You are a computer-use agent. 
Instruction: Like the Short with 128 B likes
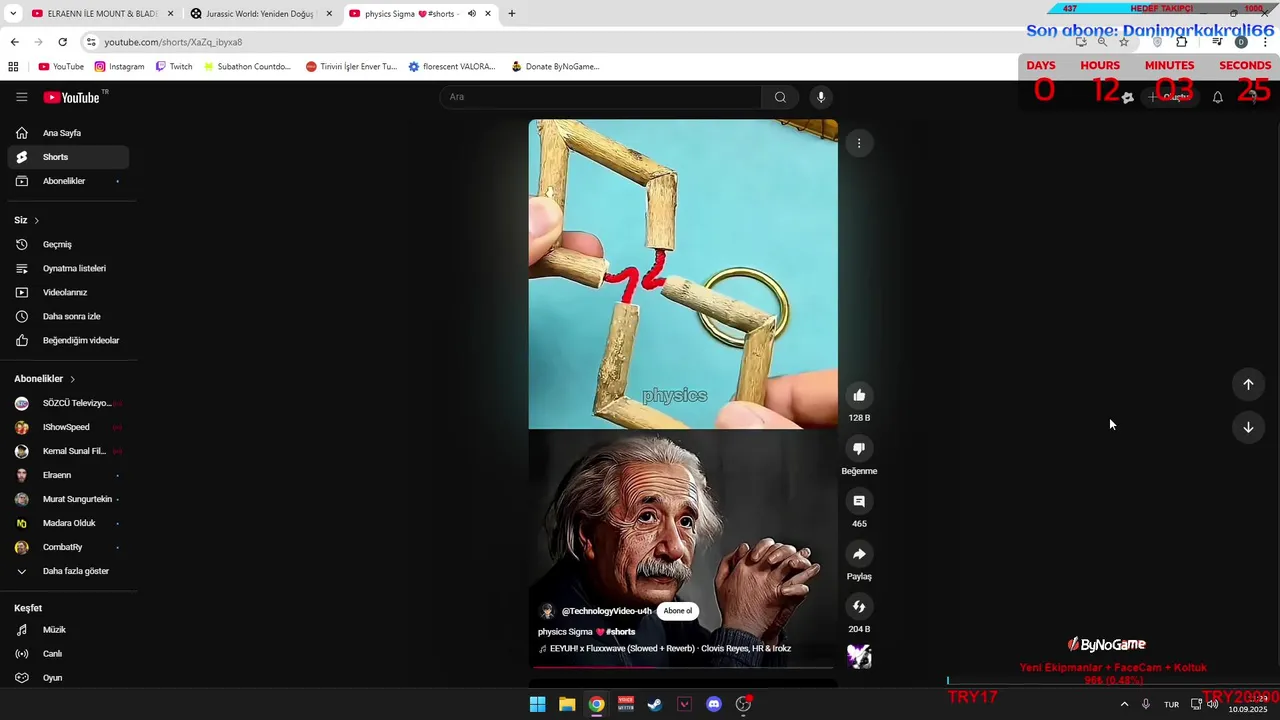pyautogui.click(x=859, y=395)
